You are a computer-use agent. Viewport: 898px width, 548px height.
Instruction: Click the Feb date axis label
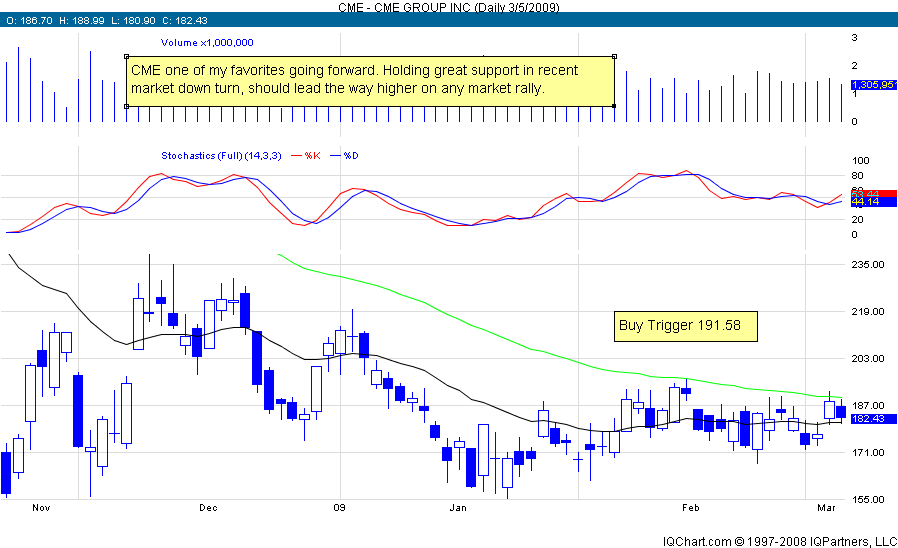pyautogui.click(x=691, y=507)
